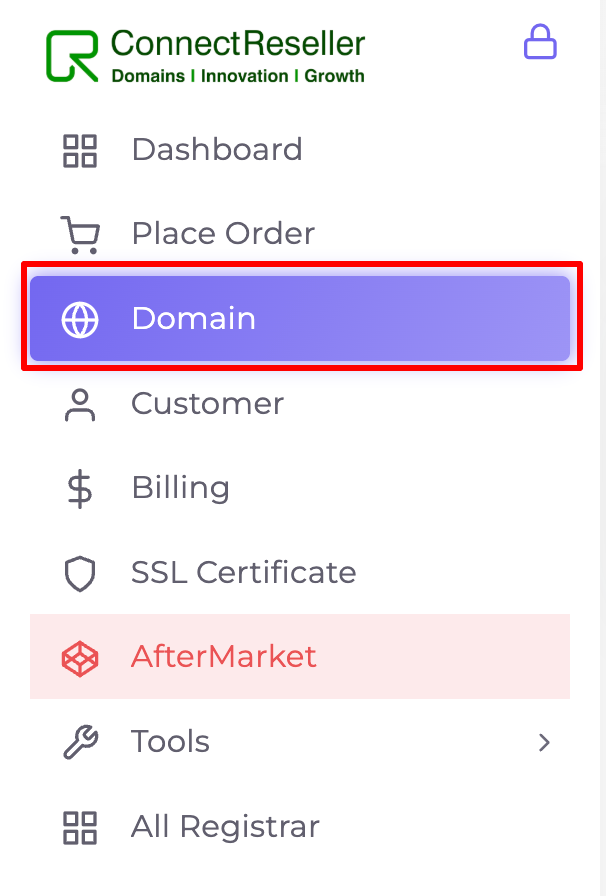Click the All Registrar grid icon
The width and height of the screenshot is (606, 896).
pos(80,827)
